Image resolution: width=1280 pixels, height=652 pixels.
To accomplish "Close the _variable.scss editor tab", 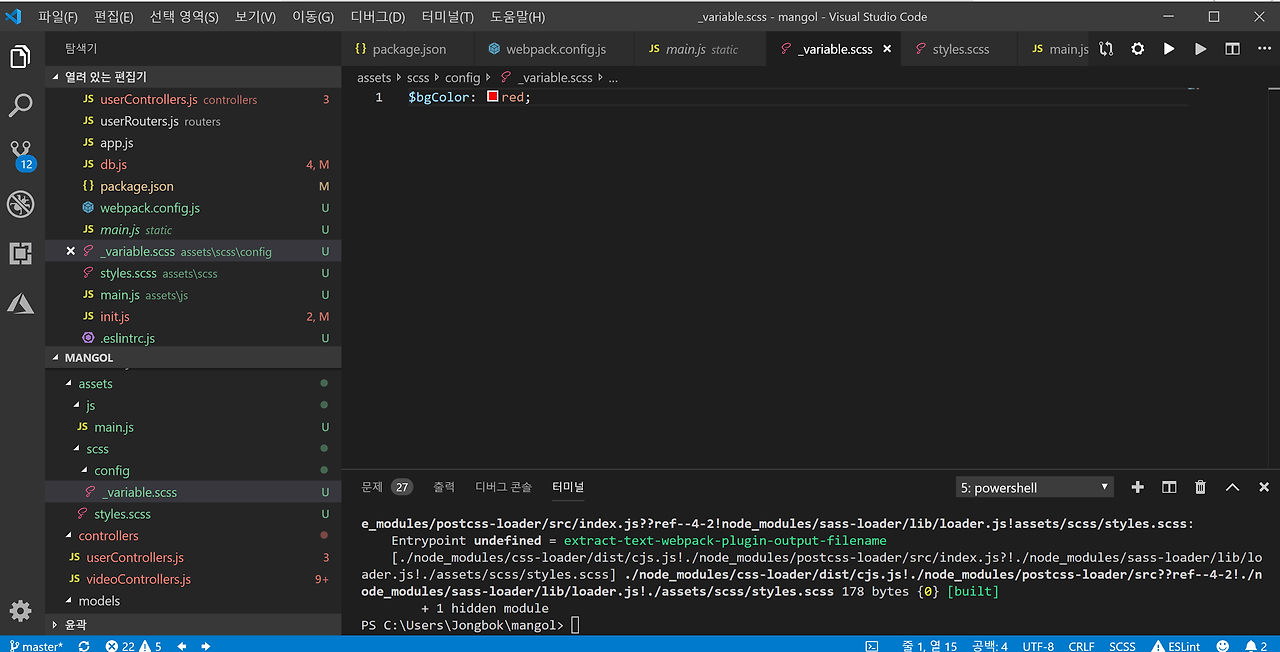I will [x=887, y=49].
